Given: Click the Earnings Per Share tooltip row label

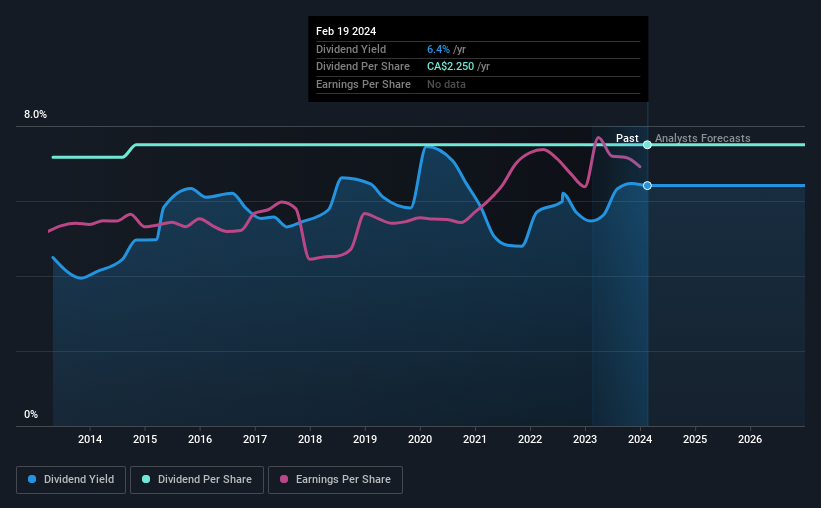Looking at the screenshot, I should pyautogui.click(x=363, y=84).
